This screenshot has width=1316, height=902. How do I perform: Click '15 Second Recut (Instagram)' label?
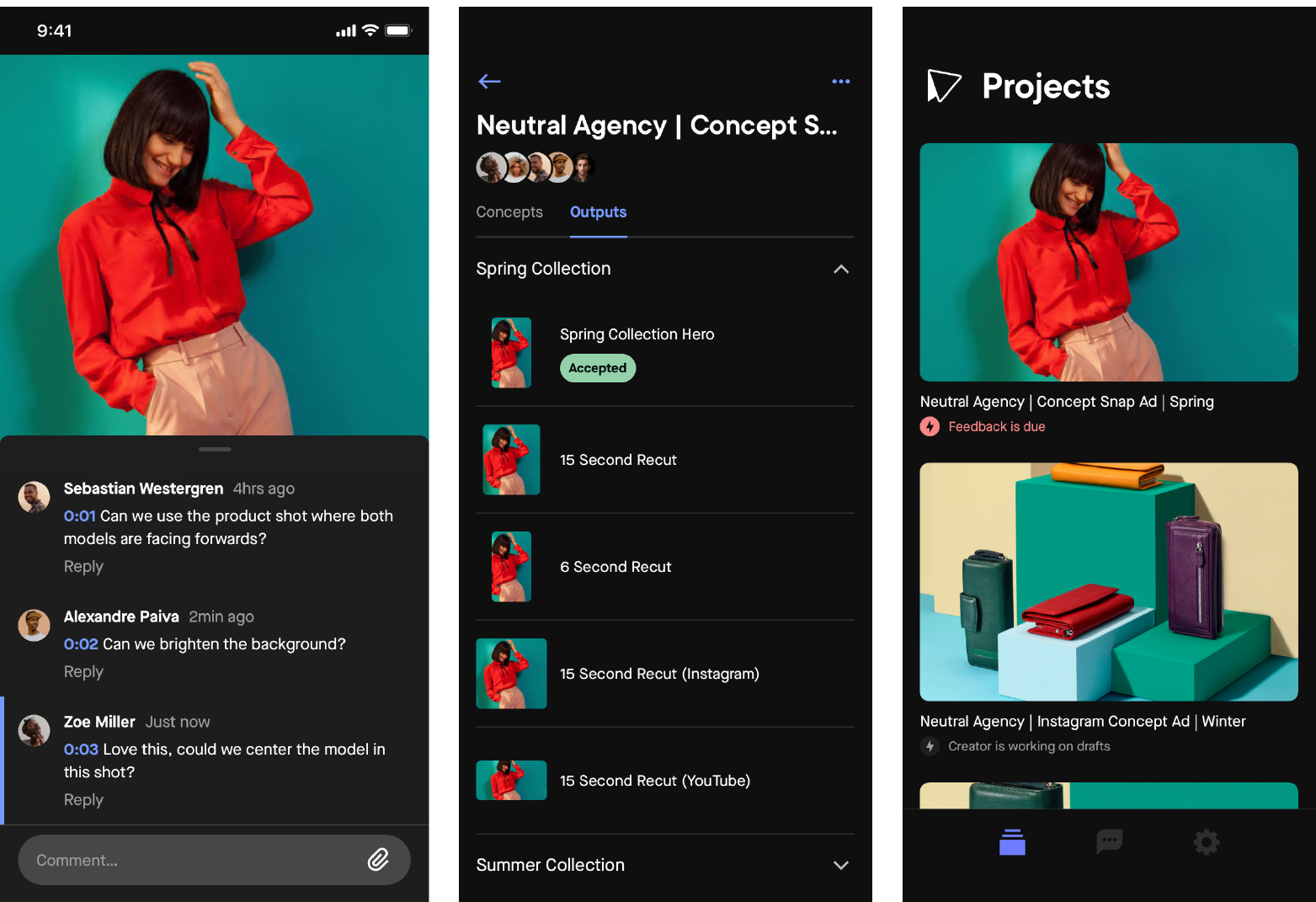[659, 674]
